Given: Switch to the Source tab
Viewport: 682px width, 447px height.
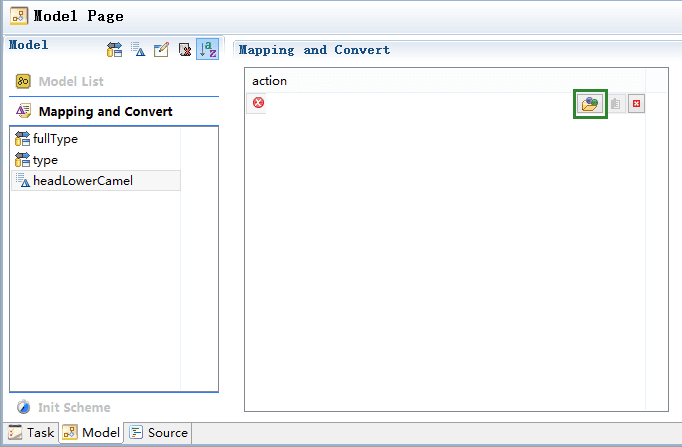Looking at the screenshot, I should point(159,433).
